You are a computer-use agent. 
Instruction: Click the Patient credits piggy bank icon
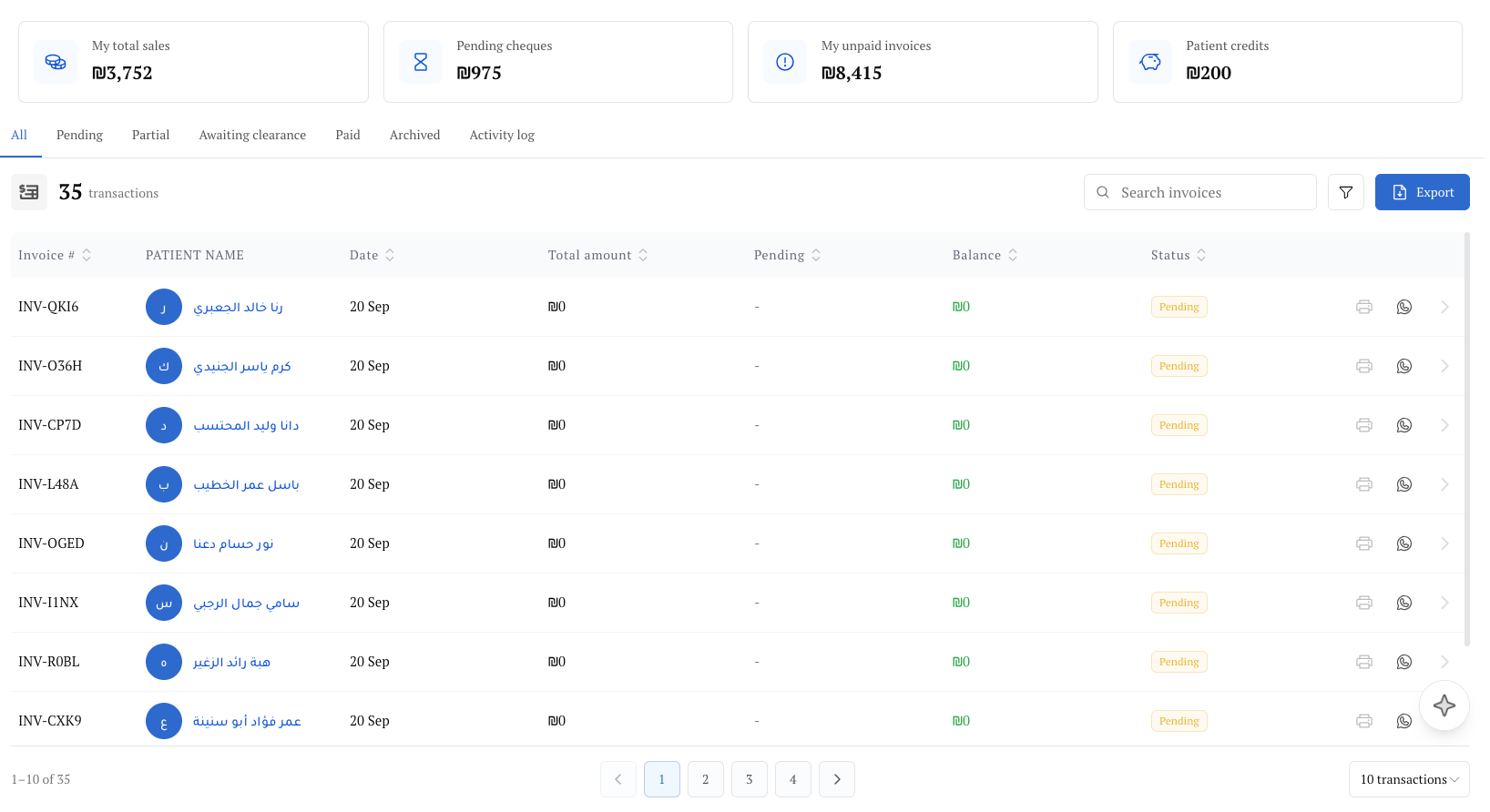point(1150,62)
